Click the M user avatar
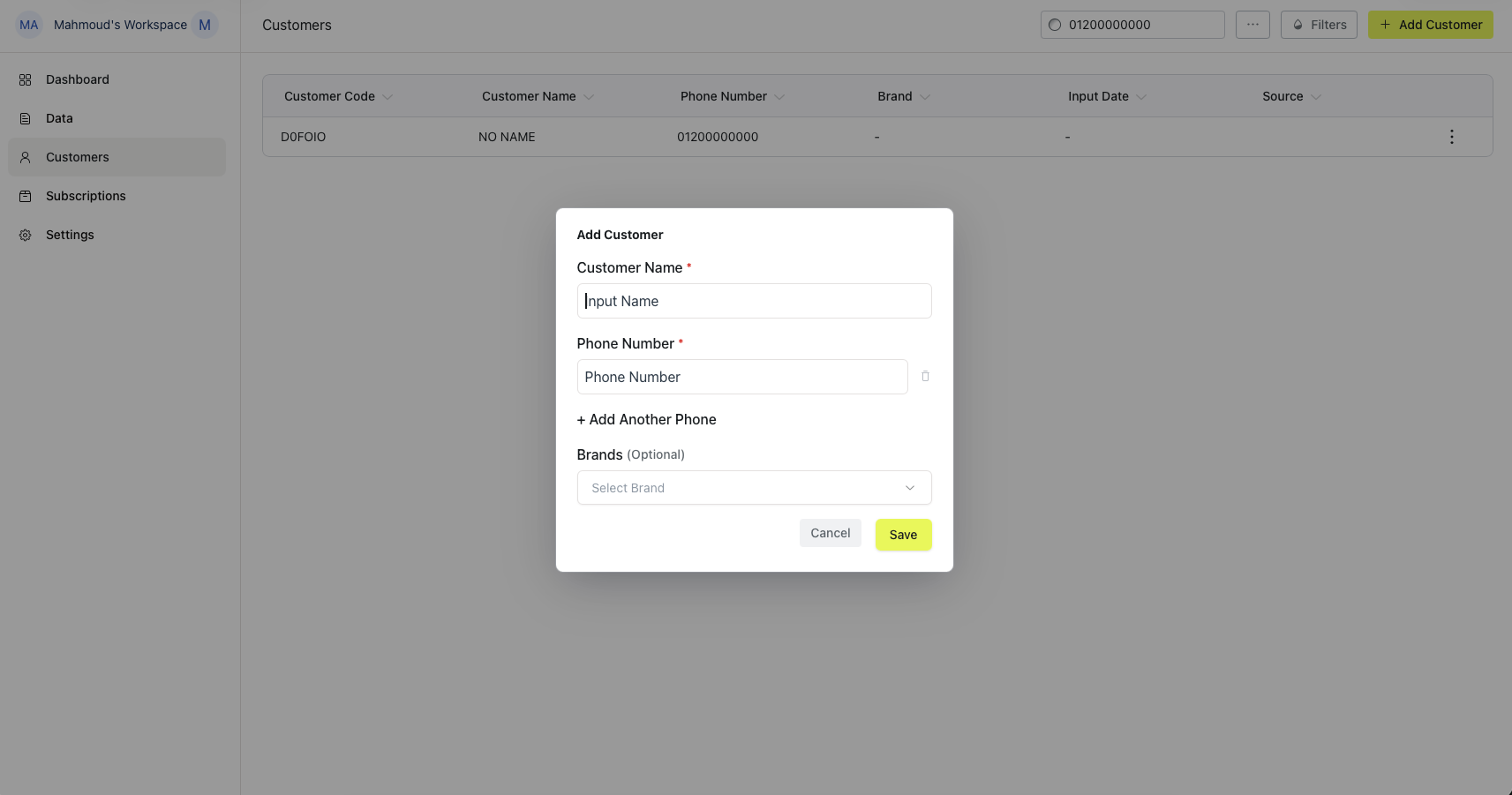The image size is (1512, 795). click(x=205, y=25)
